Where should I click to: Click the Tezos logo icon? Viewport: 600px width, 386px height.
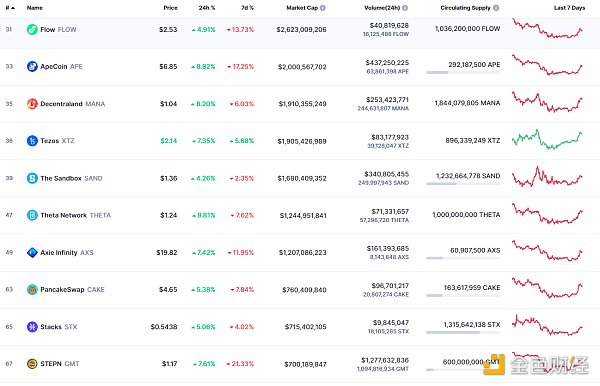(x=32, y=141)
